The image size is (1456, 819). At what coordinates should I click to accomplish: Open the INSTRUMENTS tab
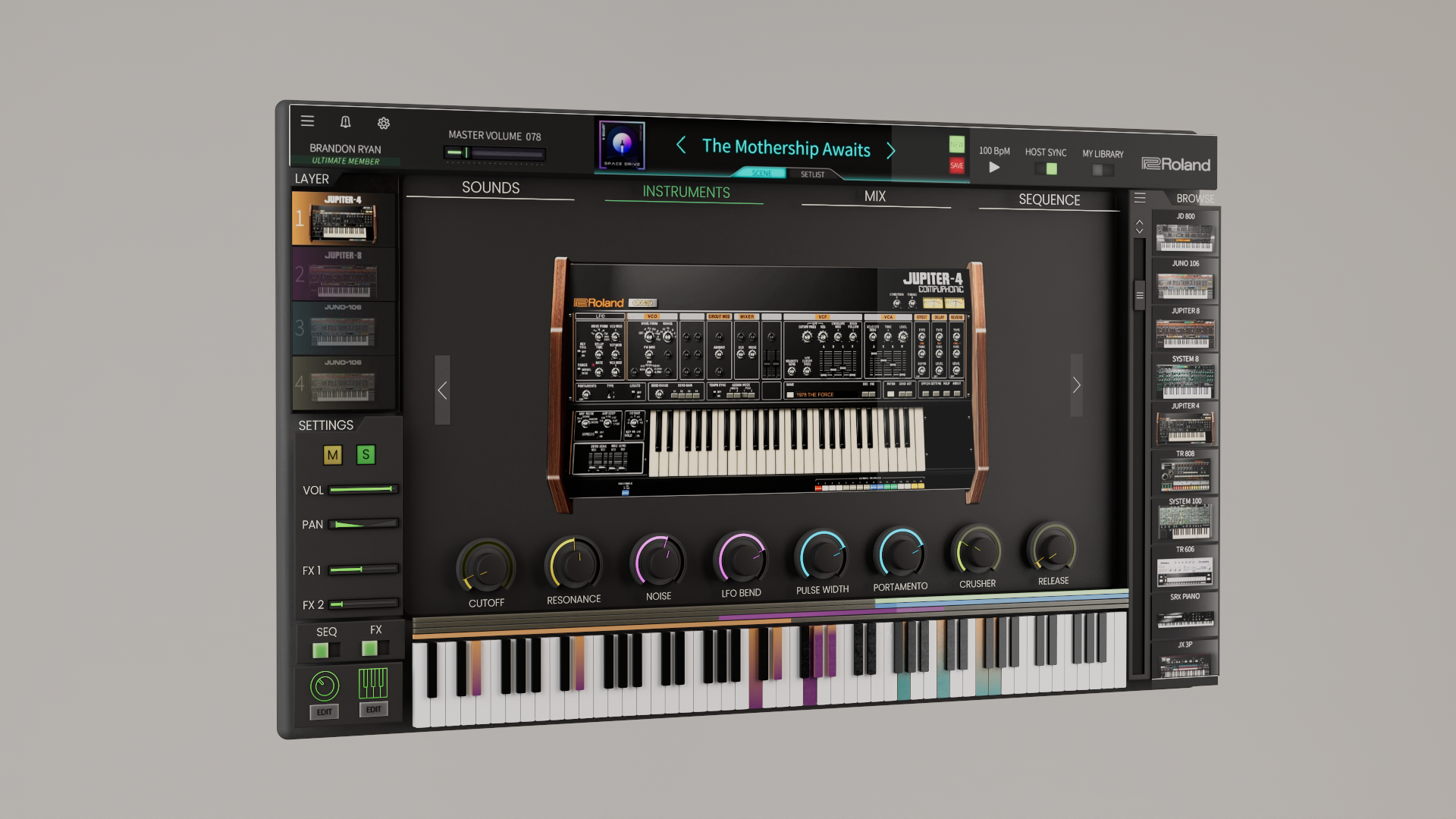point(686,192)
